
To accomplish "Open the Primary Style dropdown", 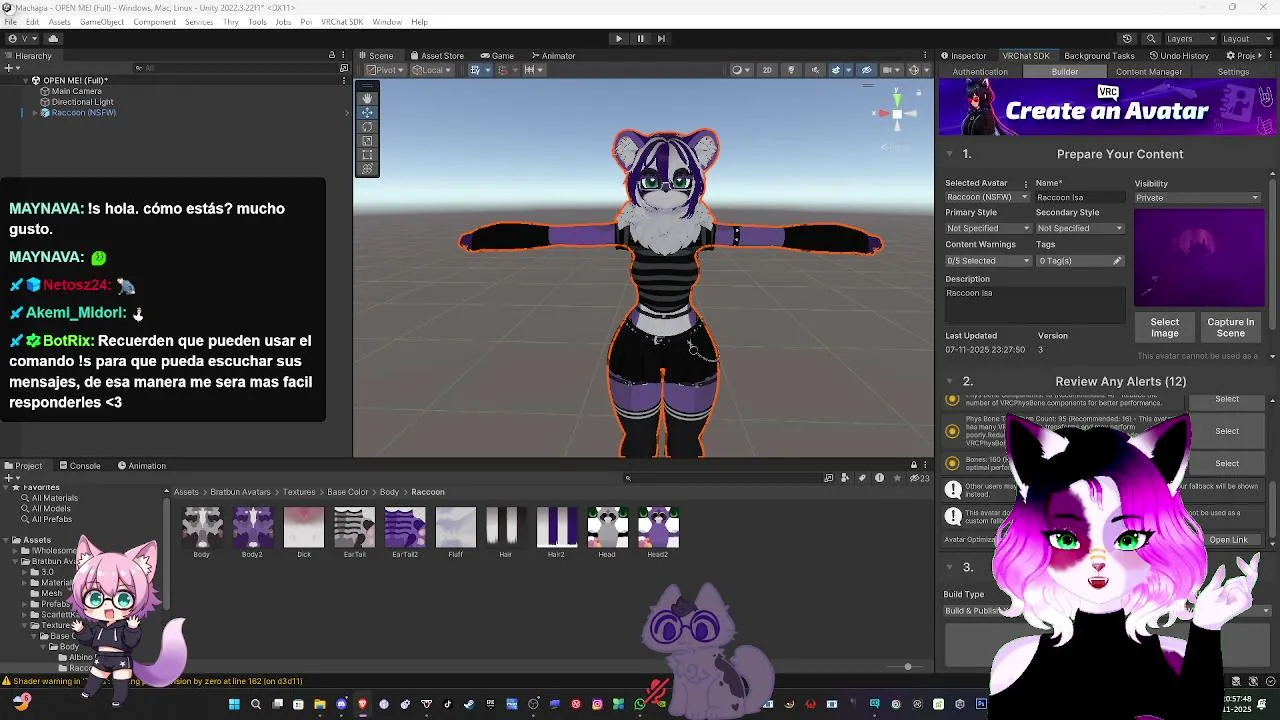I will tap(988, 228).
